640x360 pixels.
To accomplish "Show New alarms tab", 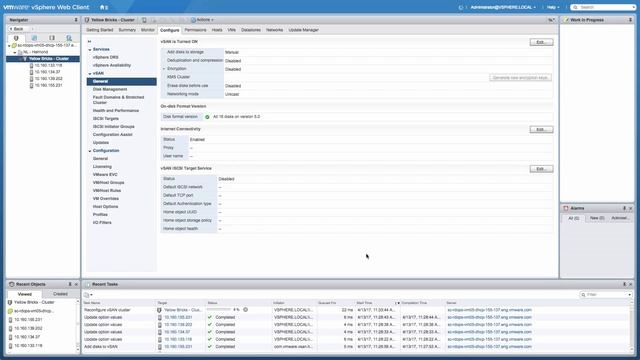I will click(x=597, y=218).
